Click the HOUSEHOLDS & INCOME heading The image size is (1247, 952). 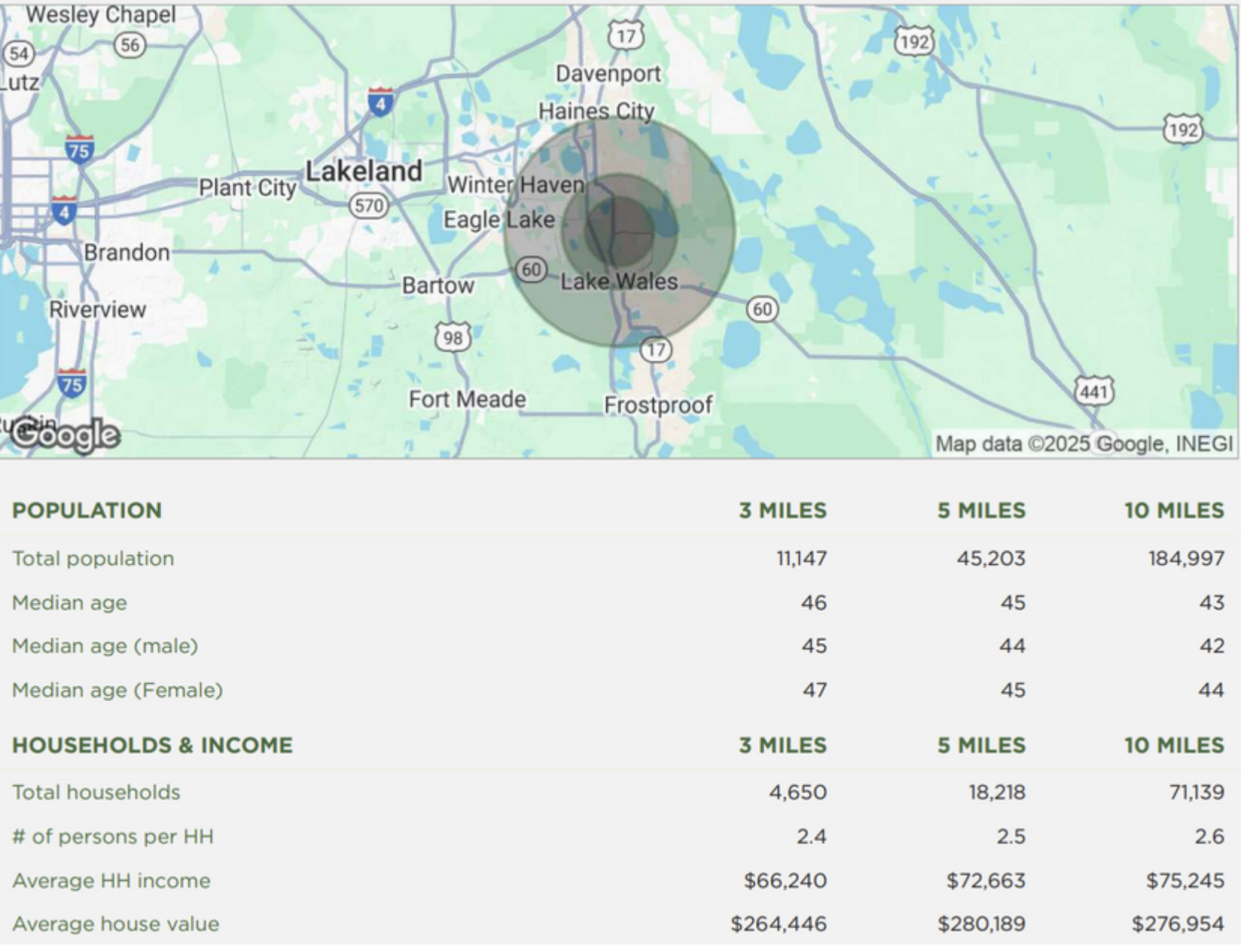152,746
